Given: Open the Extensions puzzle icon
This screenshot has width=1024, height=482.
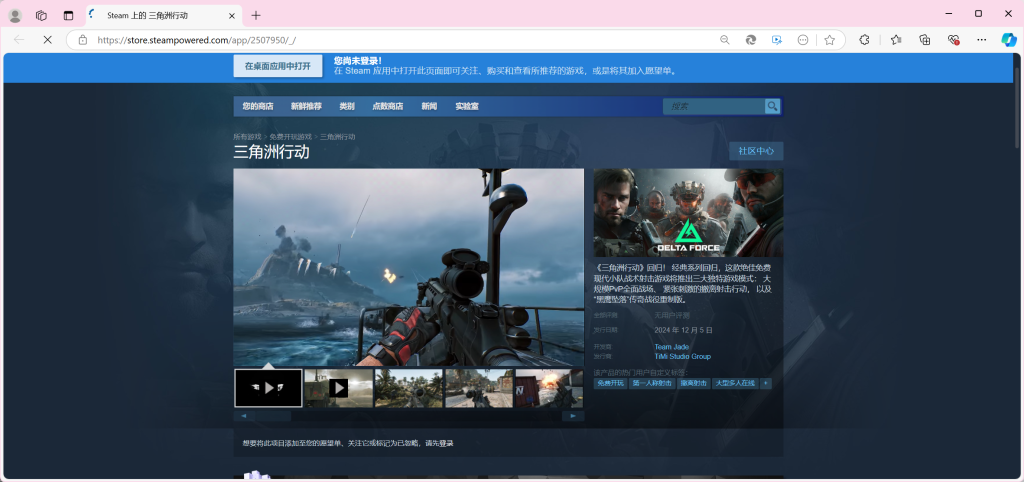Looking at the screenshot, I should coord(864,40).
